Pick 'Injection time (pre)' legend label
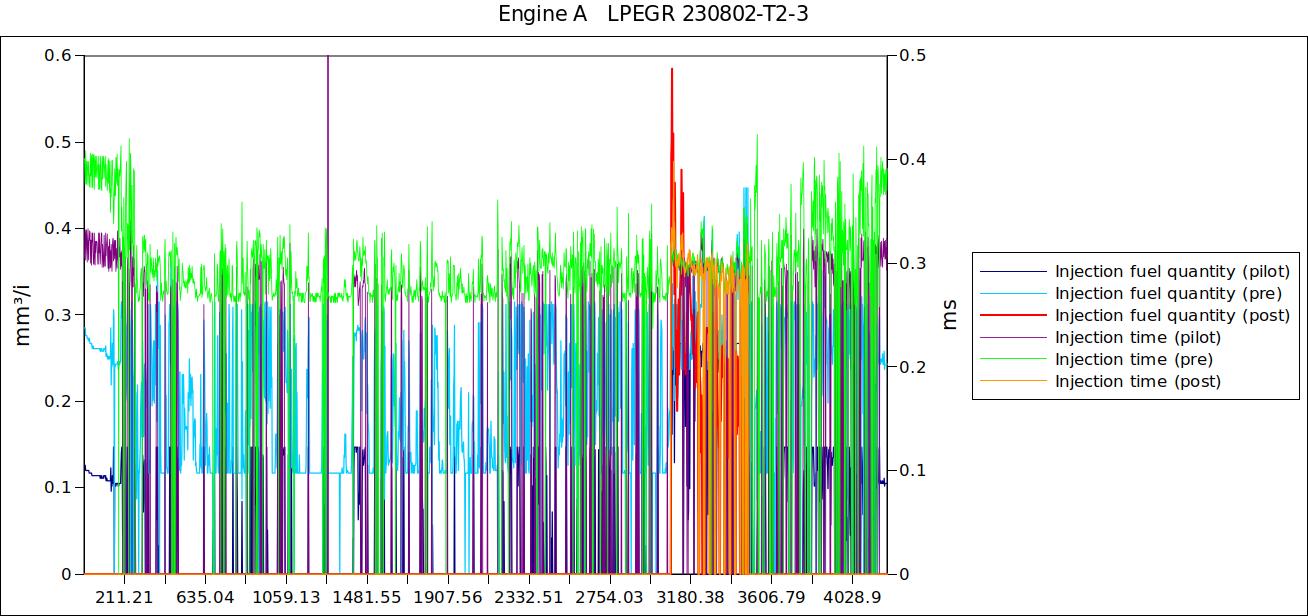This screenshot has height=616, width=1308. tap(1134, 359)
